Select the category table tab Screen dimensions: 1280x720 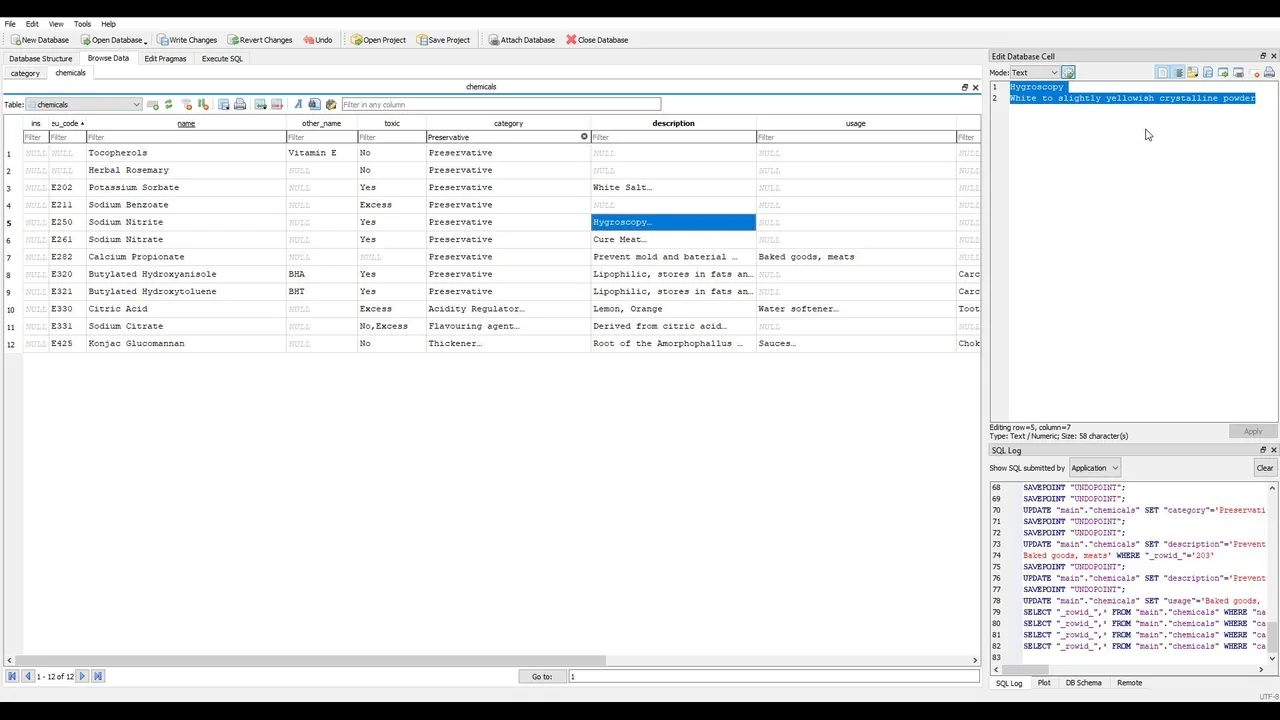tap(25, 73)
